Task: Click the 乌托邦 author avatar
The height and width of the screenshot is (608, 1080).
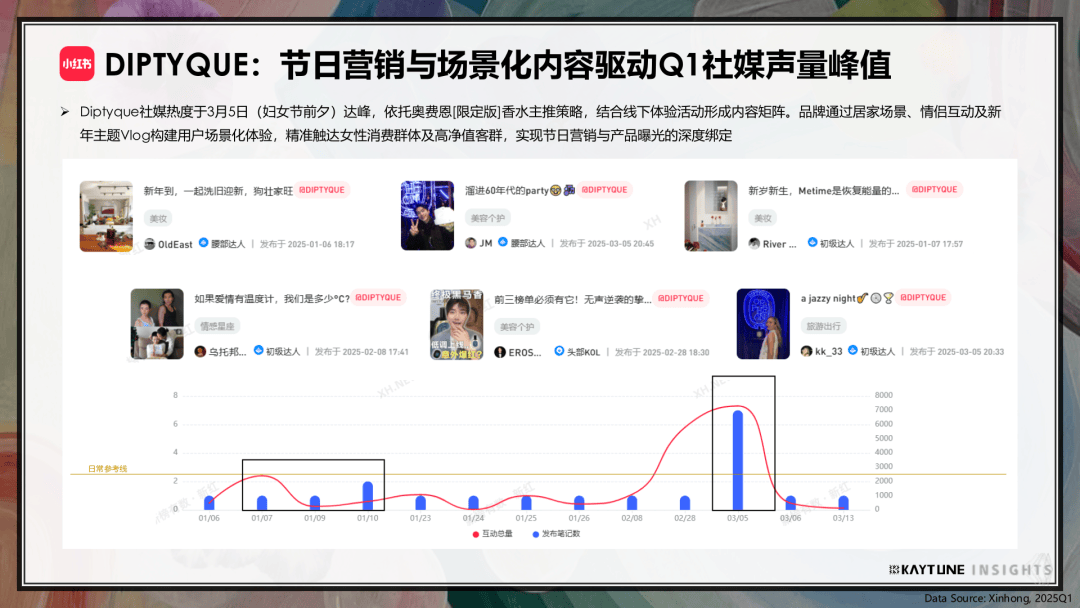Action: point(200,351)
